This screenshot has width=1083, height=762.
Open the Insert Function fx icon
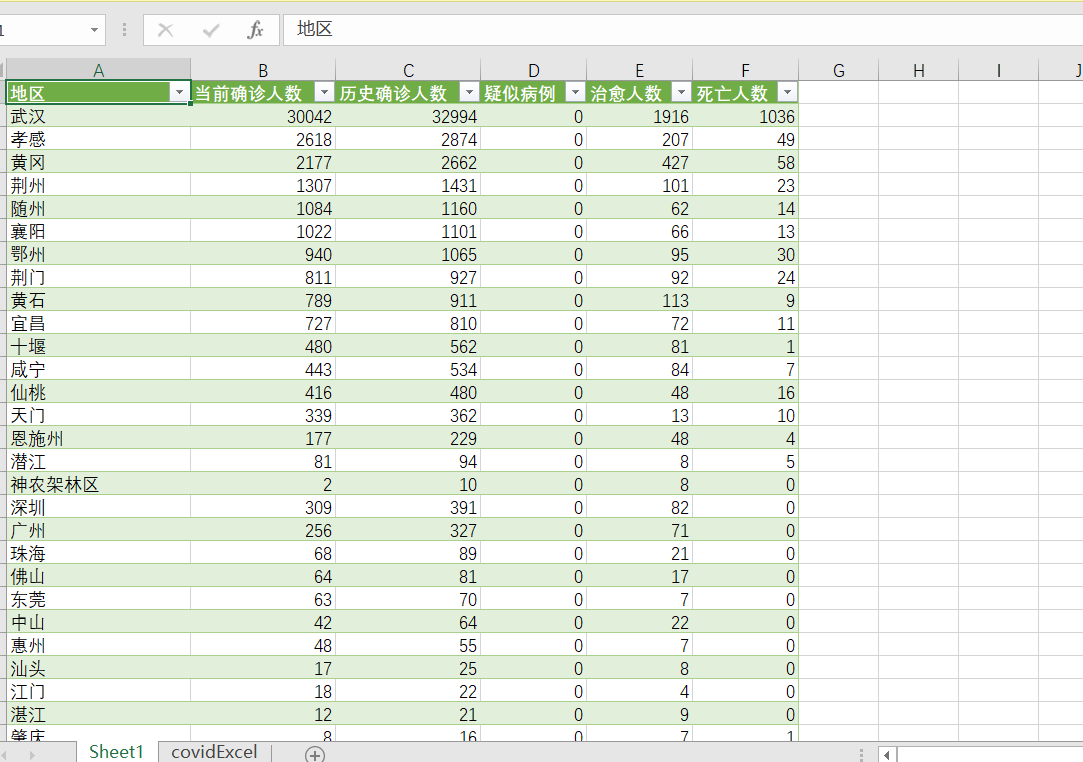tap(256, 30)
